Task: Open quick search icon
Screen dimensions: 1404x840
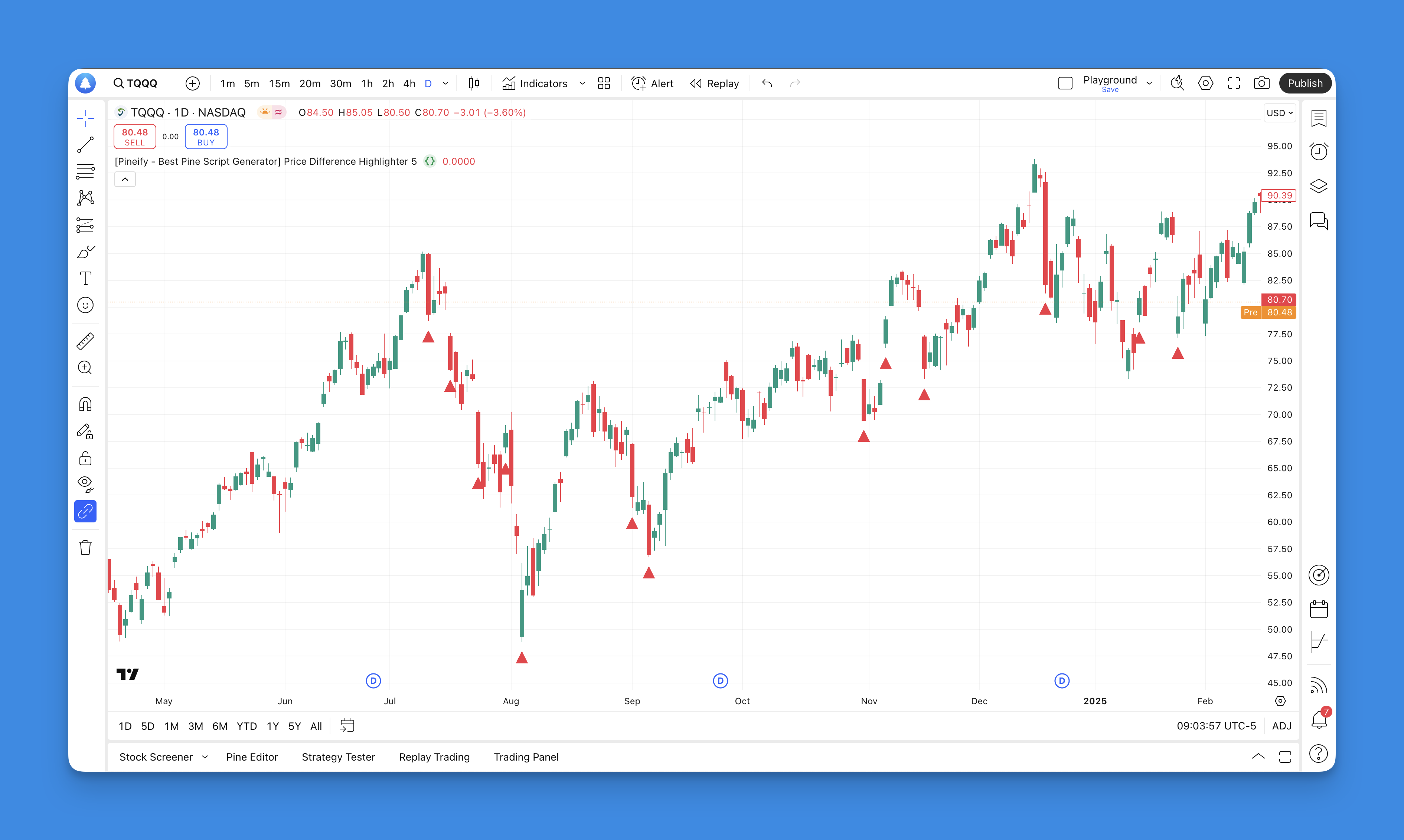Action: 1178,83
